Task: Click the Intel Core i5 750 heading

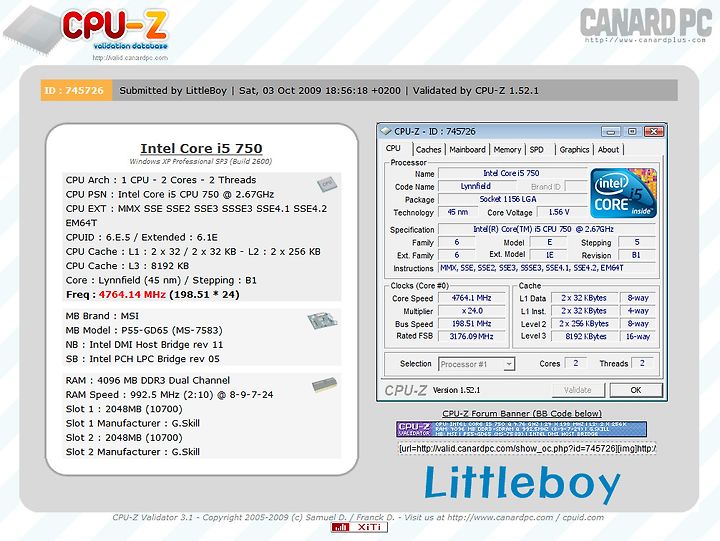Action: (x=201, y=149)
